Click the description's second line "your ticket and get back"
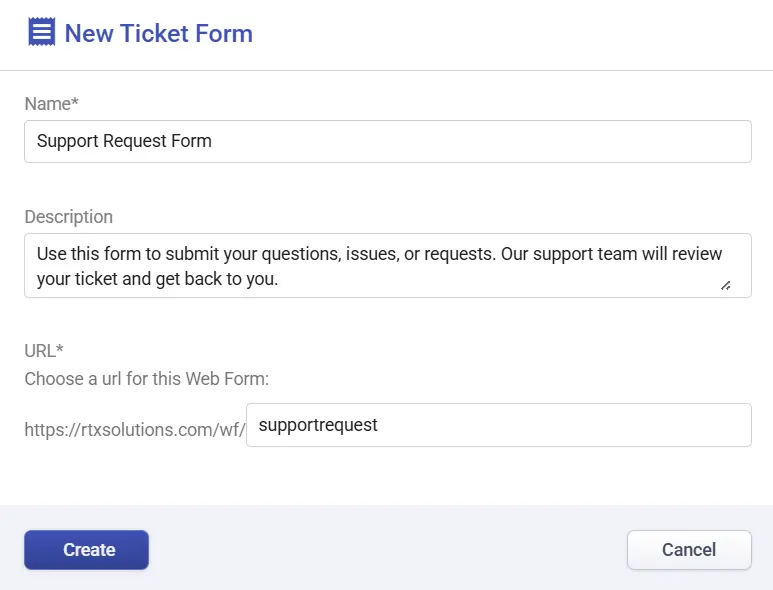773x590 pixels. (157, 279)
